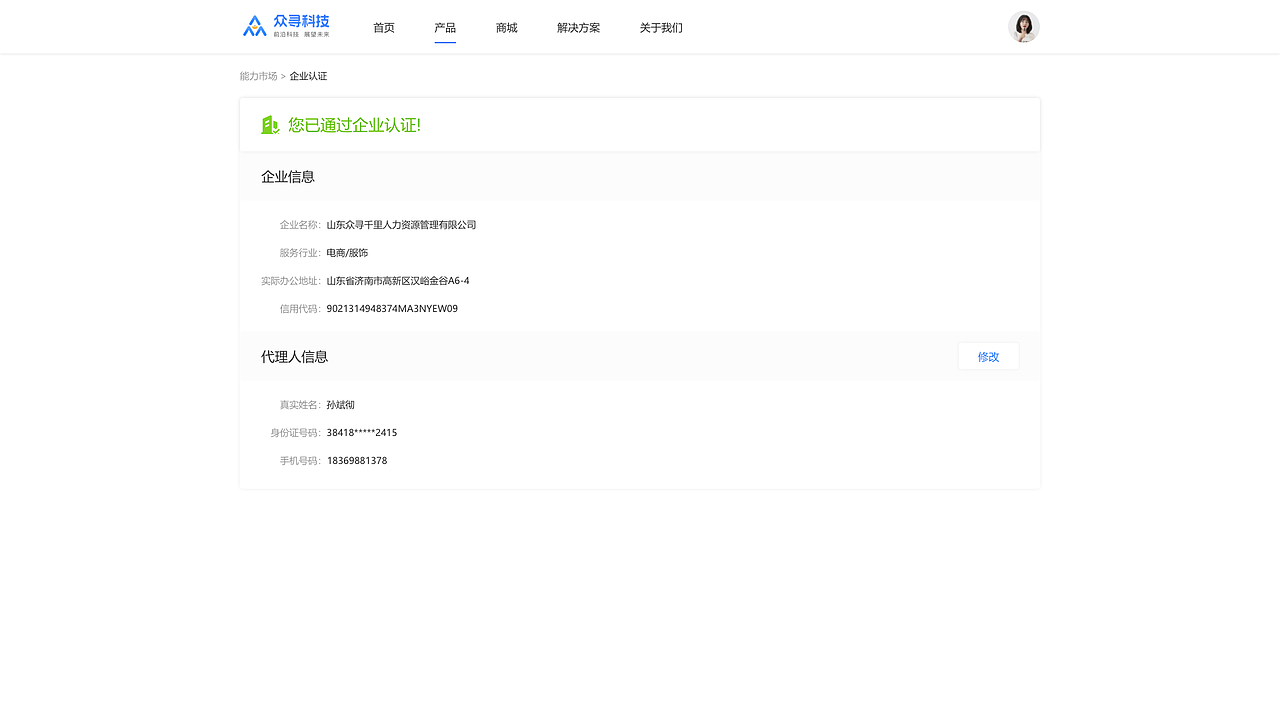Click the credit code 9021314948374MA3NYEW09
This screenshot has width=1280, height=720.
(392, 308)
